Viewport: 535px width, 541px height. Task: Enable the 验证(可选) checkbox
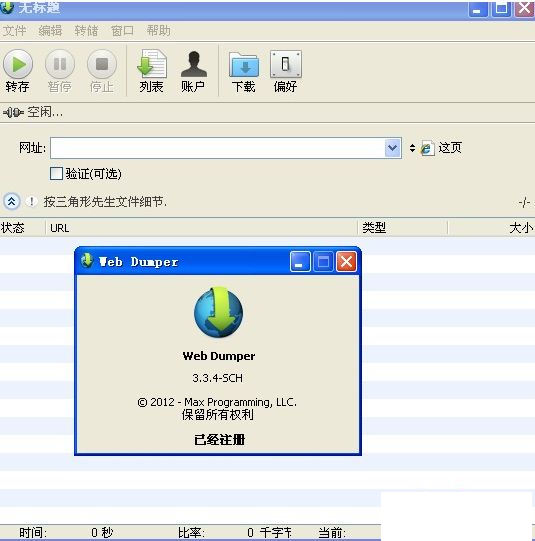point(56,174)
